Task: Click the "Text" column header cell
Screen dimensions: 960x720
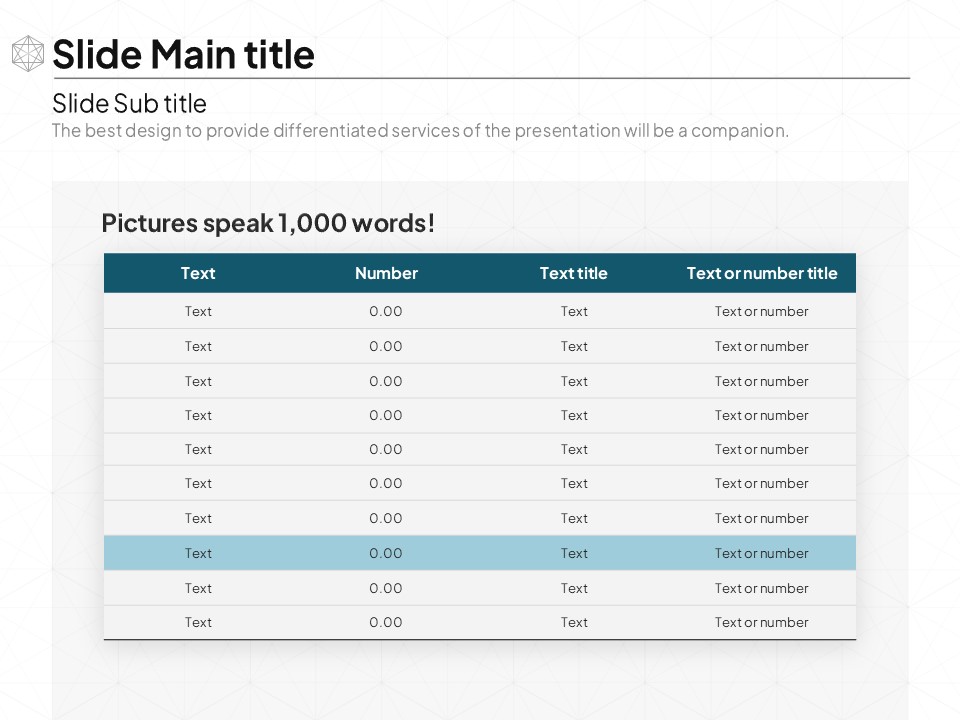Action: [x=198, y=273]
